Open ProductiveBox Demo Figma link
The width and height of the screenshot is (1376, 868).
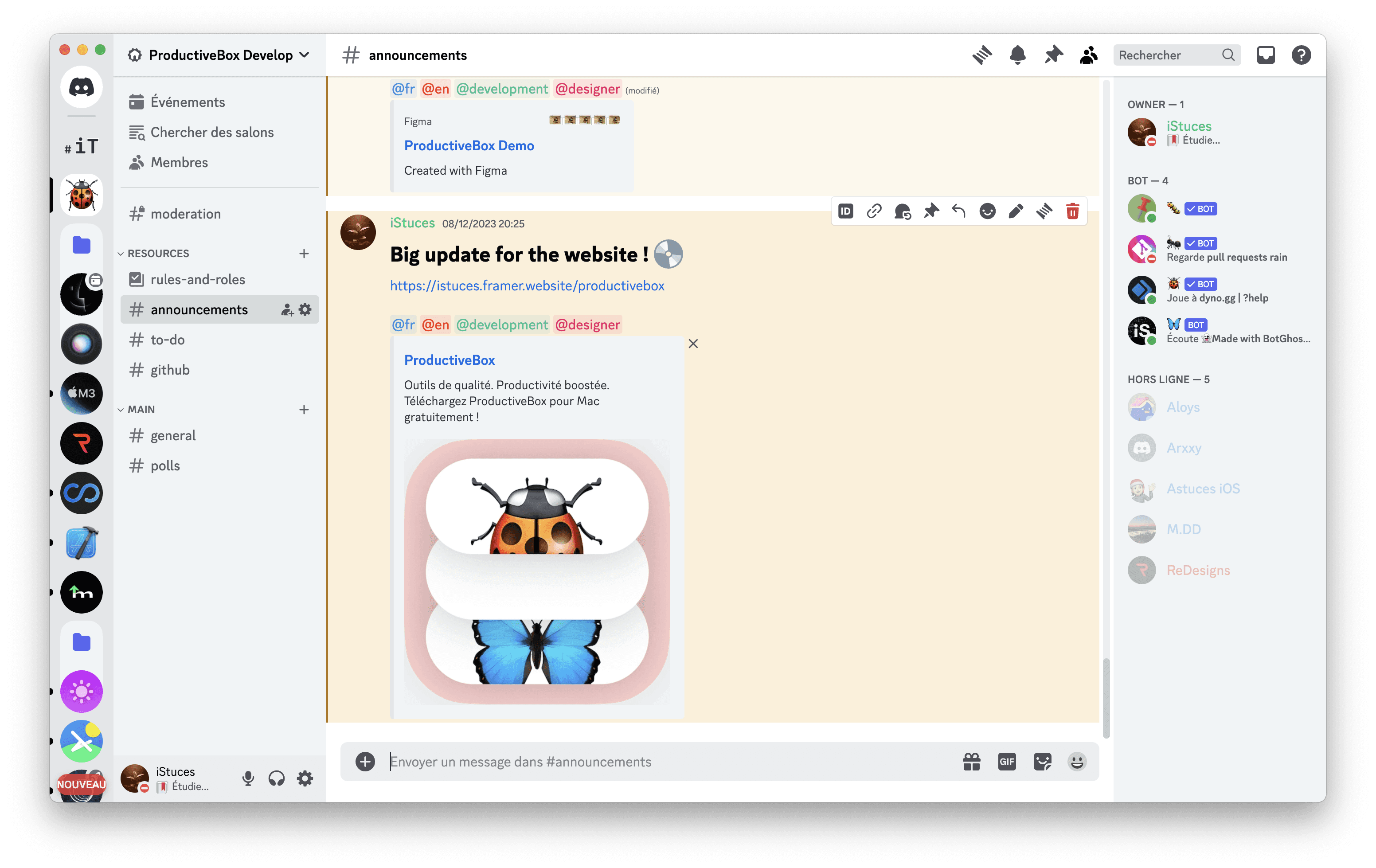pyautogui.click(x=469, y=146)
